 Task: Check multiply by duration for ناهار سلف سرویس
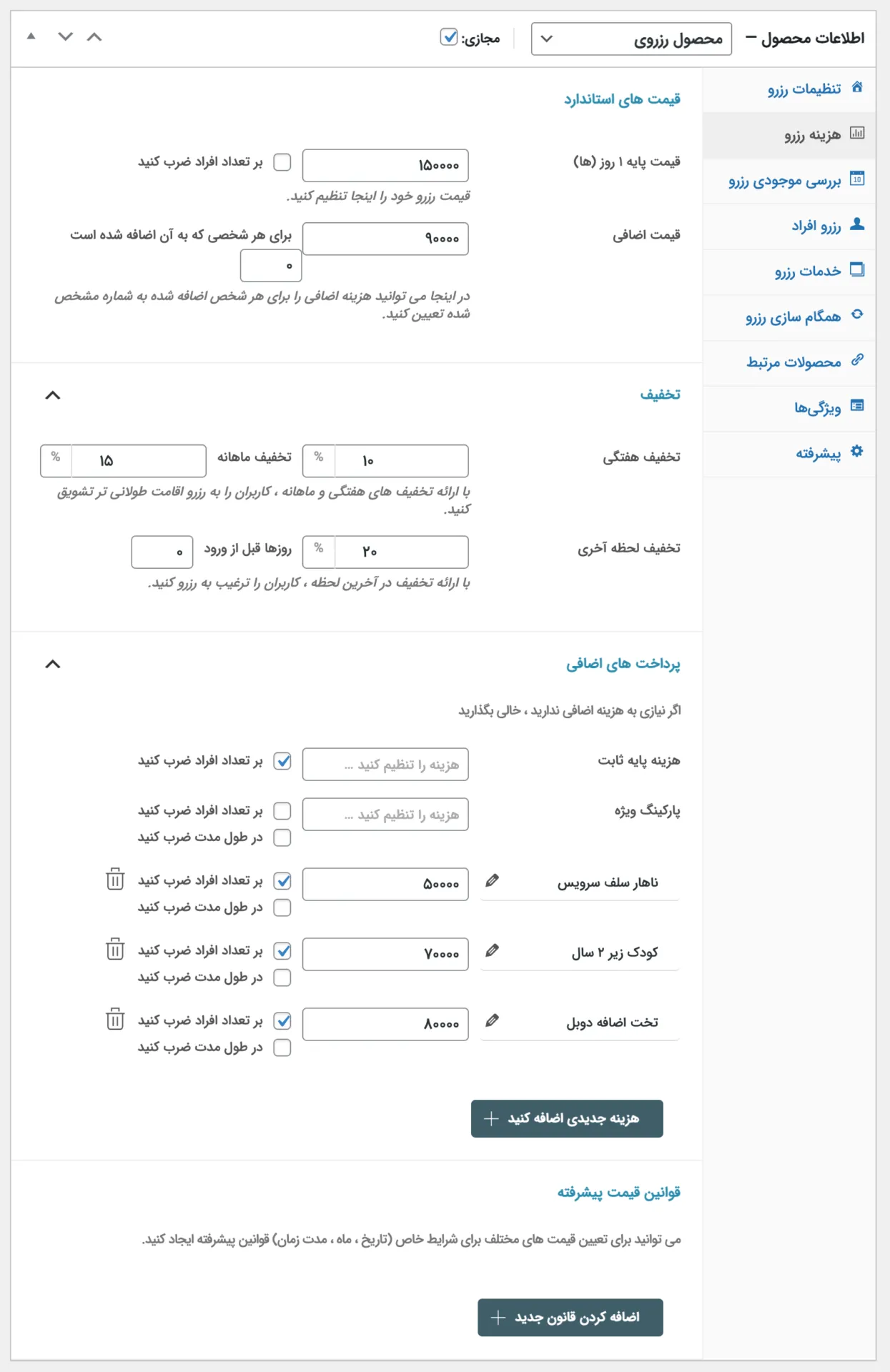[x=282, y=908]
